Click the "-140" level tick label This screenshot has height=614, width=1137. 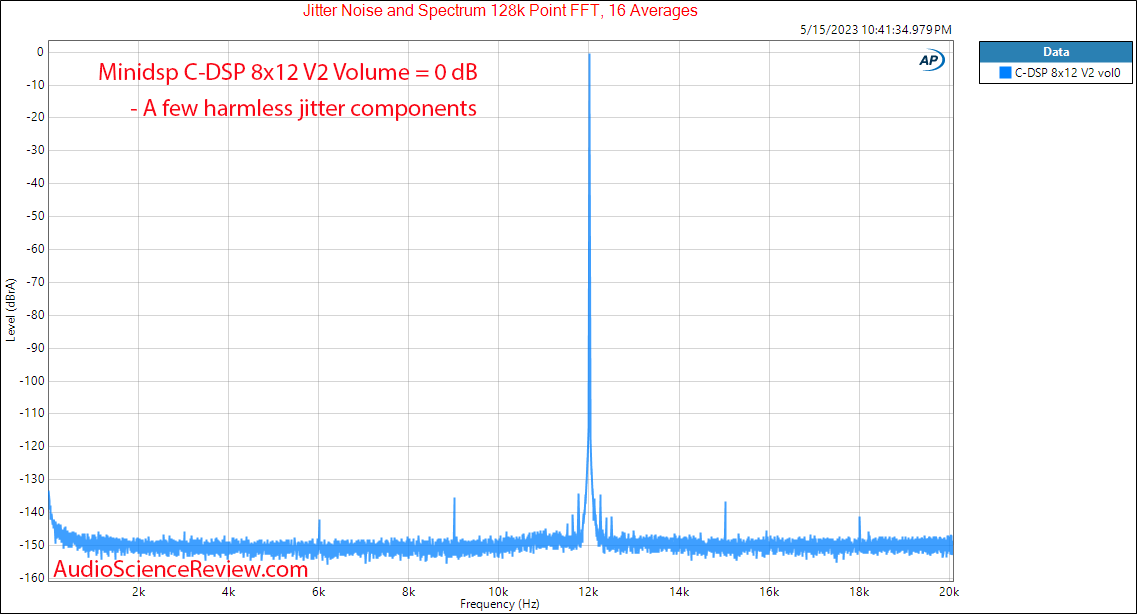tap(33, 512)
